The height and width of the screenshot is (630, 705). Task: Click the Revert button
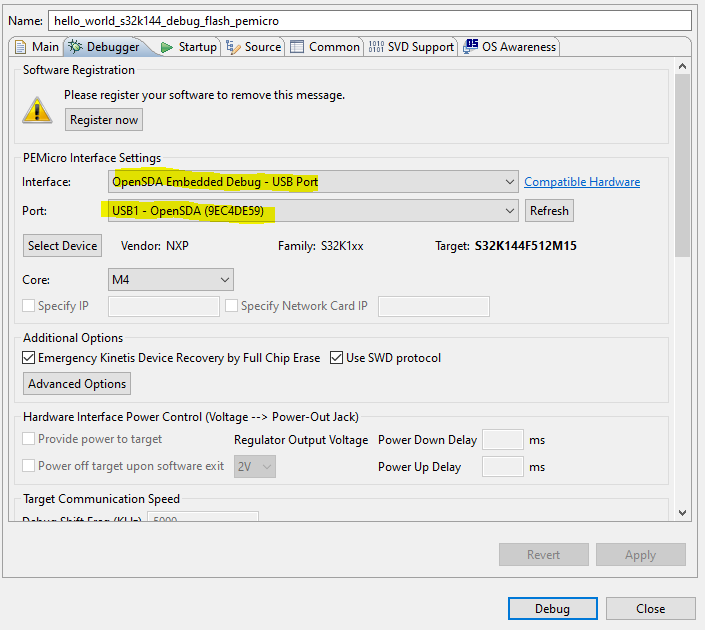click(544, 555)
